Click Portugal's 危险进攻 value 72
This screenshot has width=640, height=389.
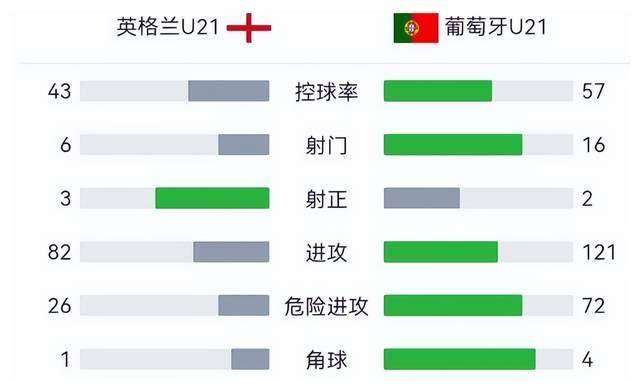pyautogui.click(x=593, y=306)
